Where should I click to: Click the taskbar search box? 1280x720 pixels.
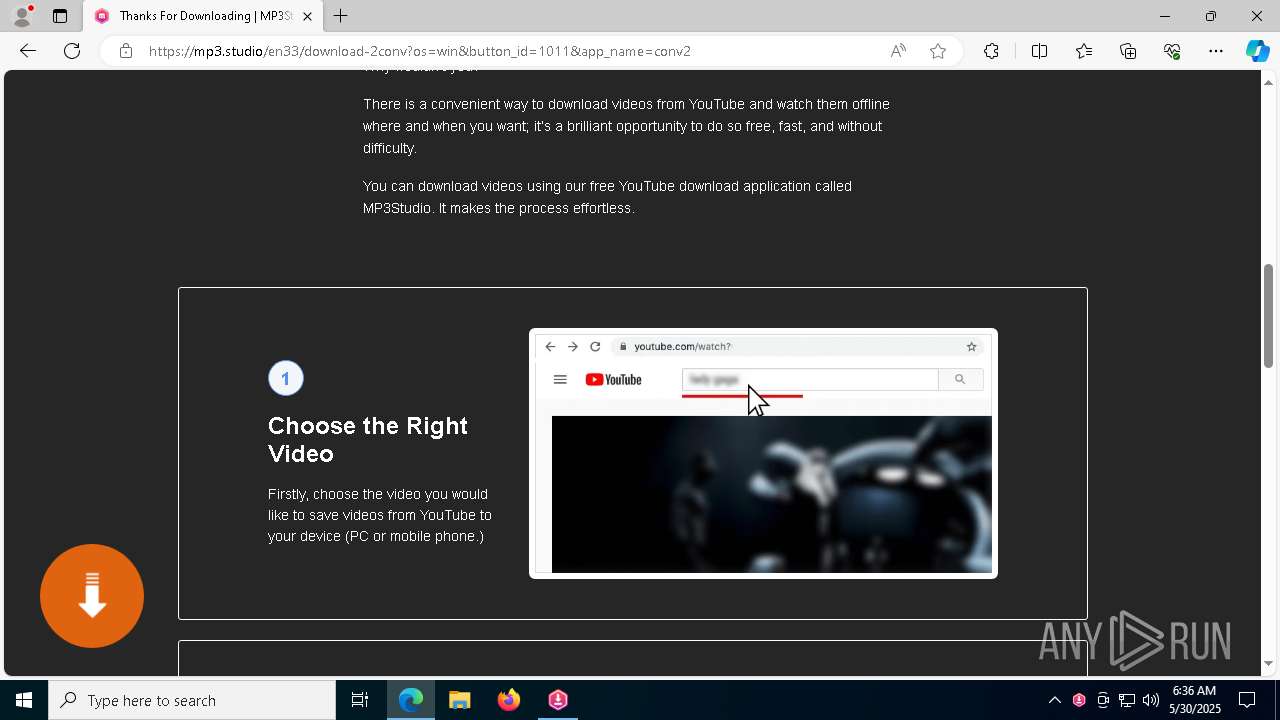[x=192, y=700]
